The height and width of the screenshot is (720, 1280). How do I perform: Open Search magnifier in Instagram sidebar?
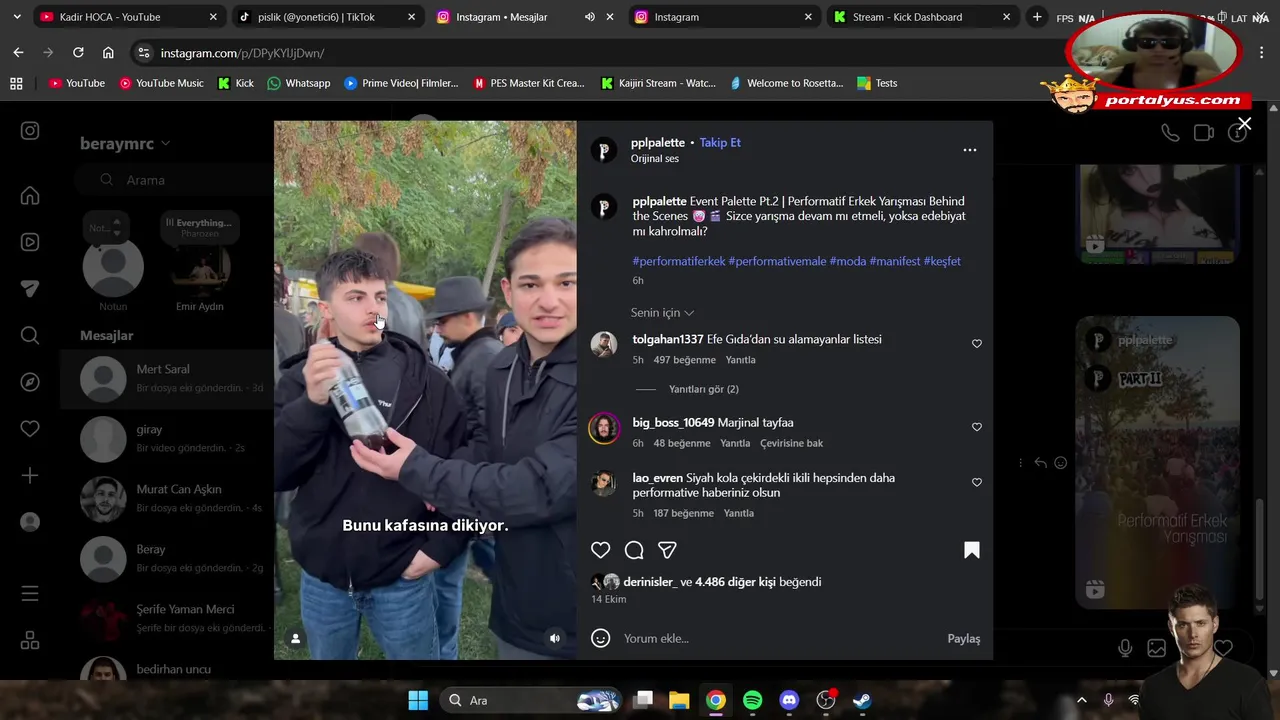coord(30,336)
